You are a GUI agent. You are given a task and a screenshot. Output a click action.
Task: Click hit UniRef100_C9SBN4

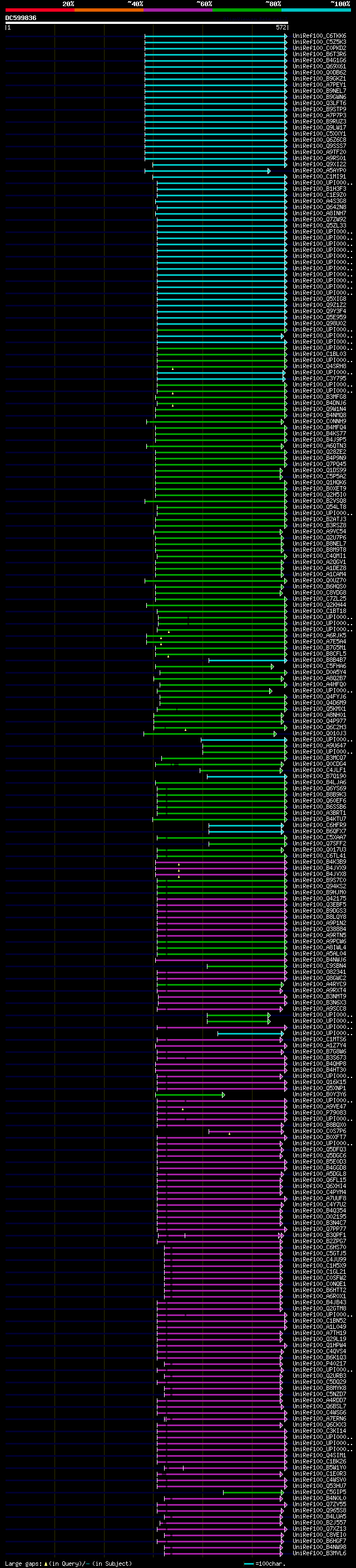(319, 966)
